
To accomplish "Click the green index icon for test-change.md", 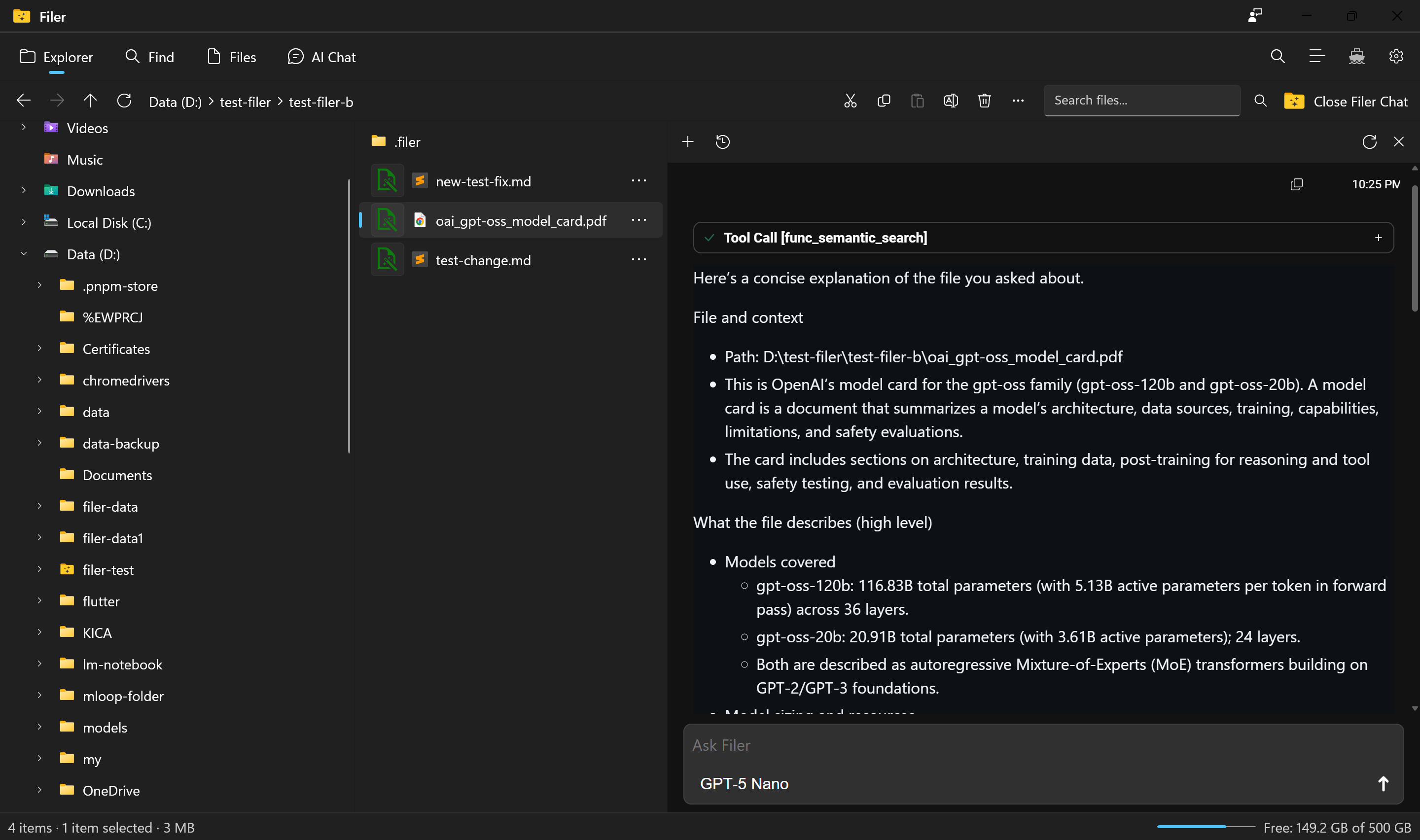I will [387, 260].
